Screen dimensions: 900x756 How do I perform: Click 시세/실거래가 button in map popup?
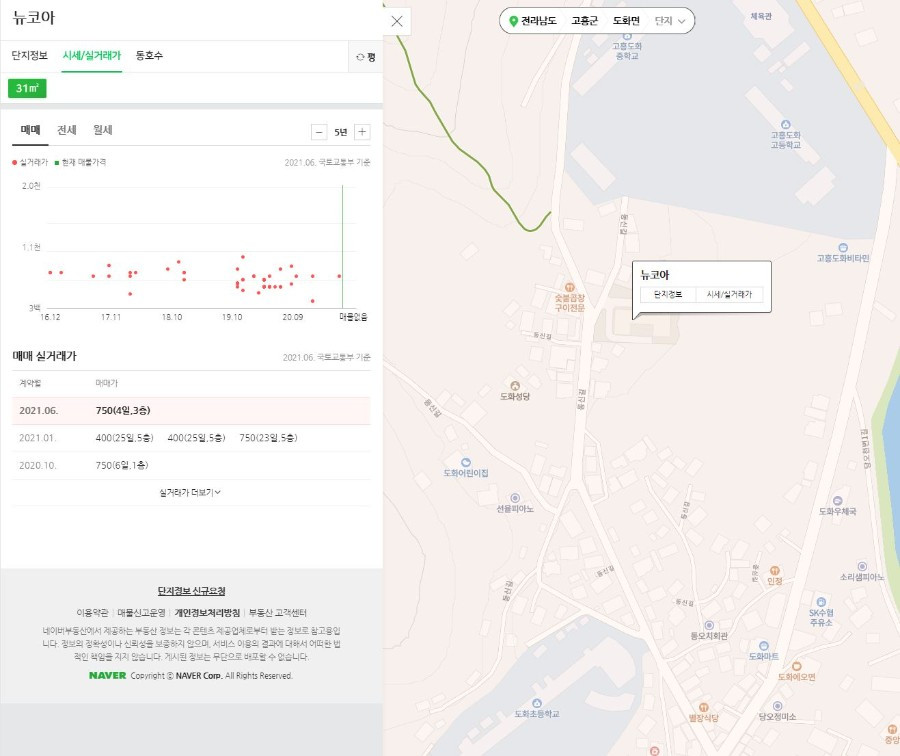[729, 294]
